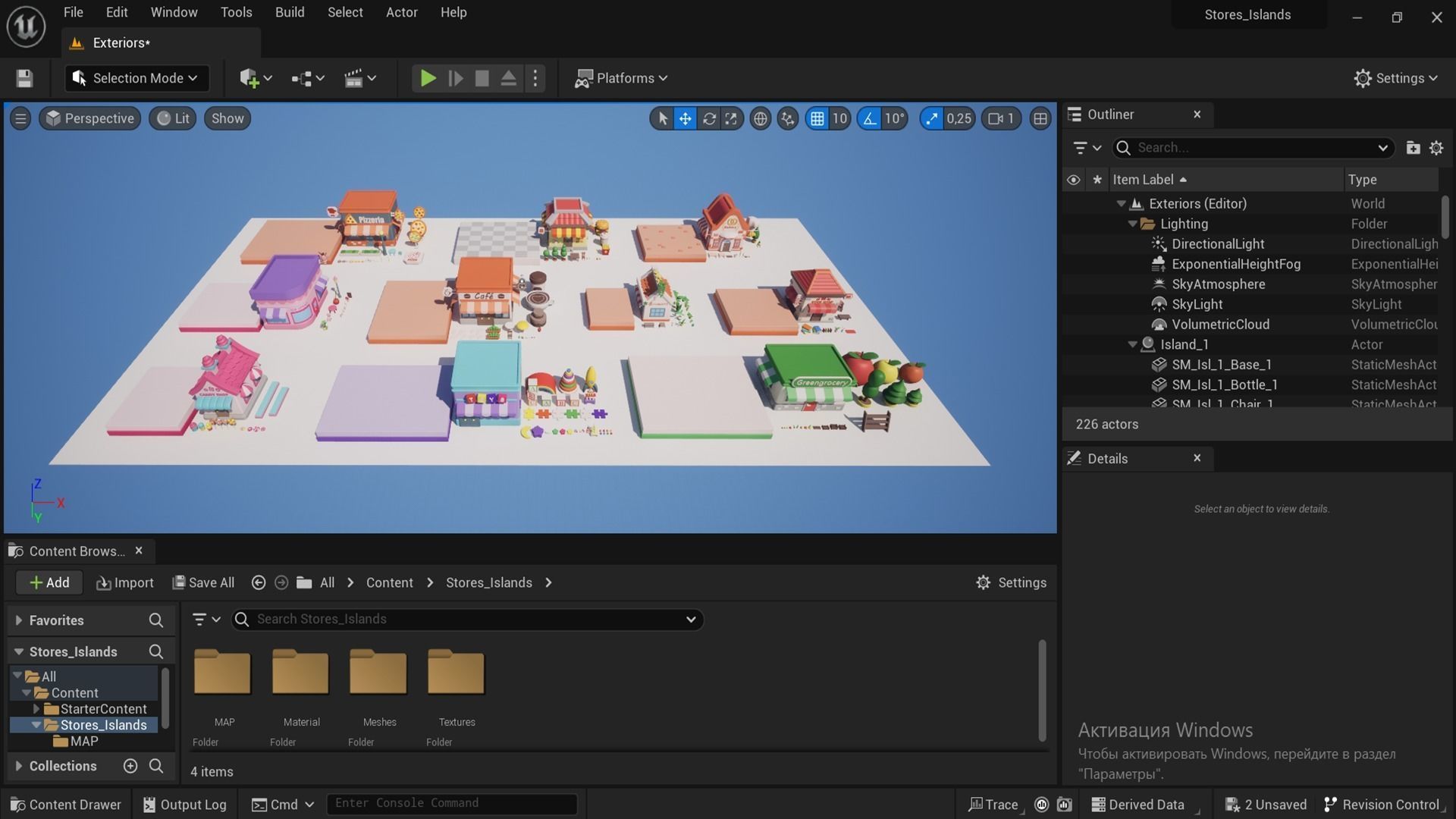Screen dimensions: 1456x819
Task: Open the quick add content icon
Action: pyautogui.click(x=256, y=78)
